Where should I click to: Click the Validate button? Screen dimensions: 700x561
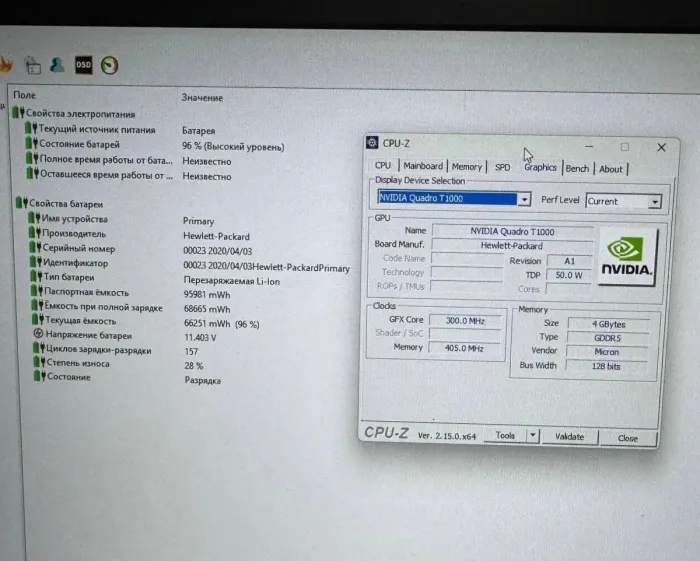569,437
